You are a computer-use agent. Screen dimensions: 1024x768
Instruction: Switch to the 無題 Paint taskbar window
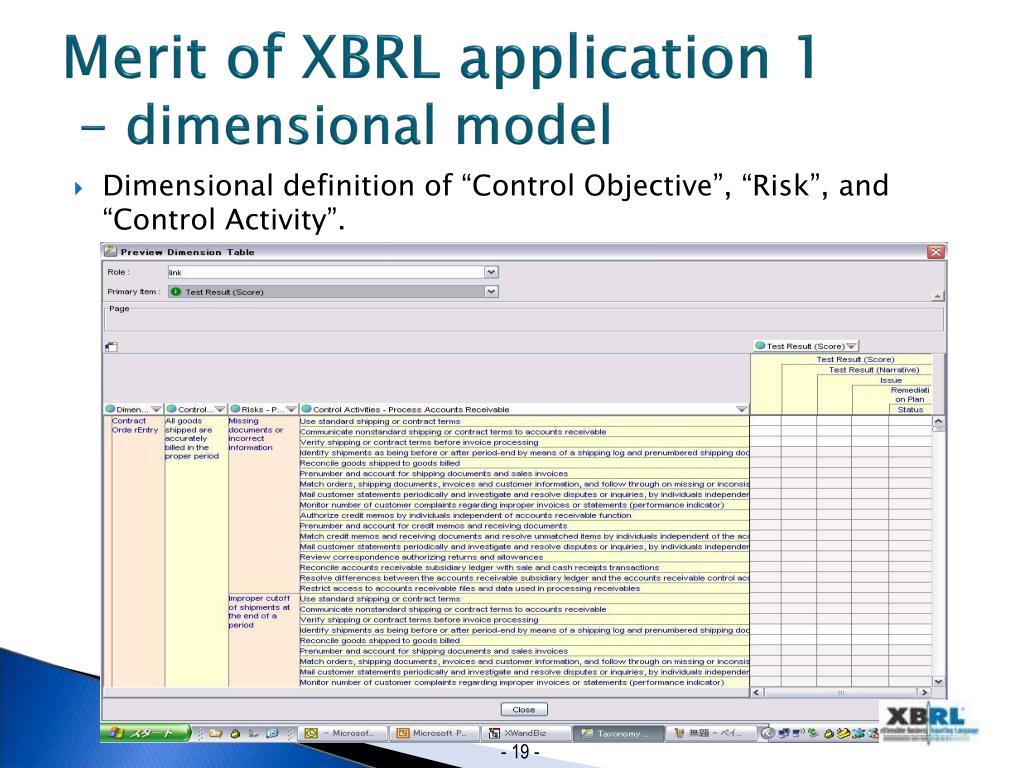pyautogui.click(x=710, y=733)
